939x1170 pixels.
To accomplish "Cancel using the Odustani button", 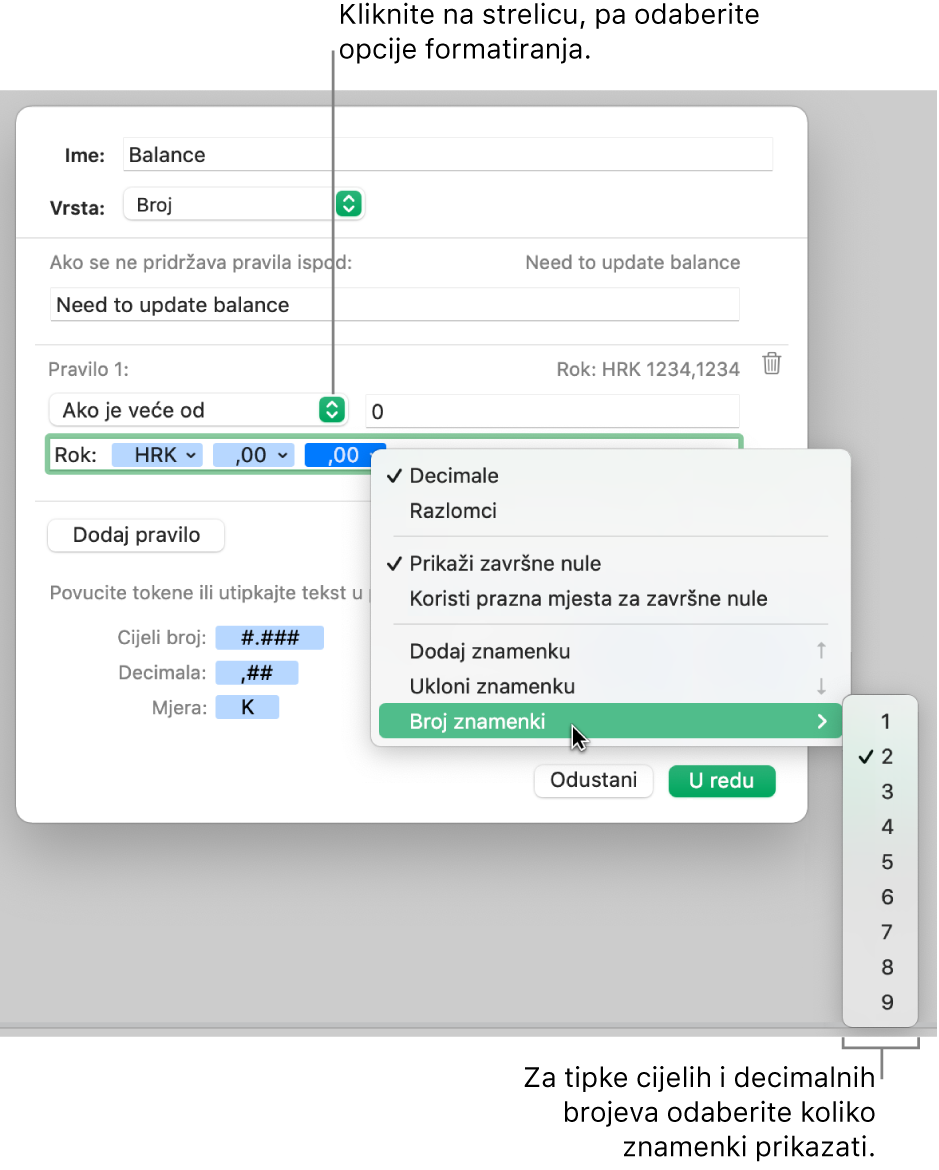I will pos(593,780).
